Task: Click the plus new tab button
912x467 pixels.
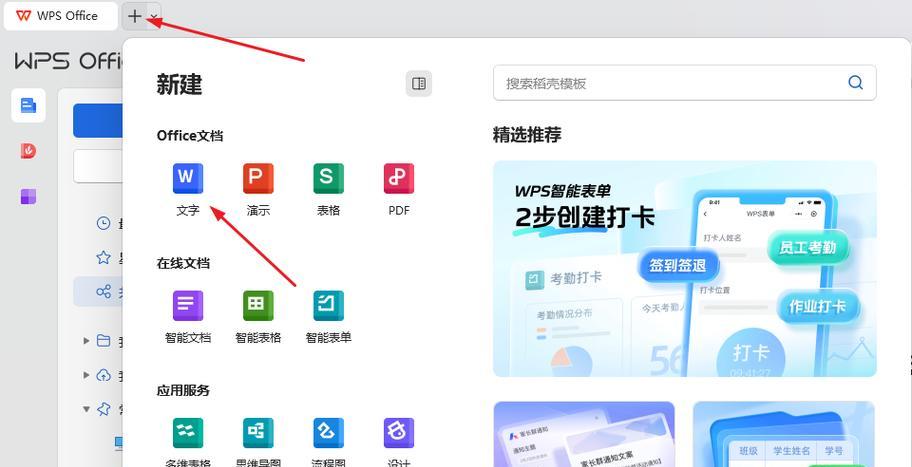Action: (134, 16)
